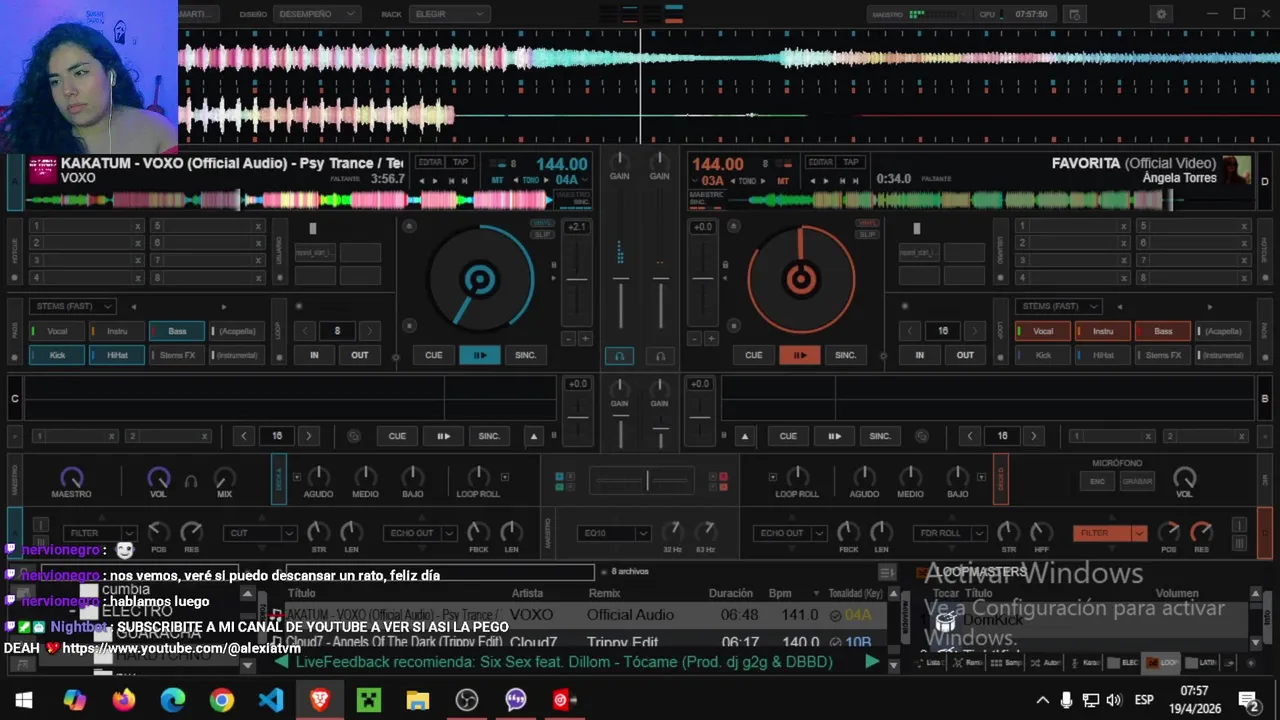The width and height of the screenshot is (1280, 720).
Task: Set loop IN on left deck
Action: click(x=314, y=355)
